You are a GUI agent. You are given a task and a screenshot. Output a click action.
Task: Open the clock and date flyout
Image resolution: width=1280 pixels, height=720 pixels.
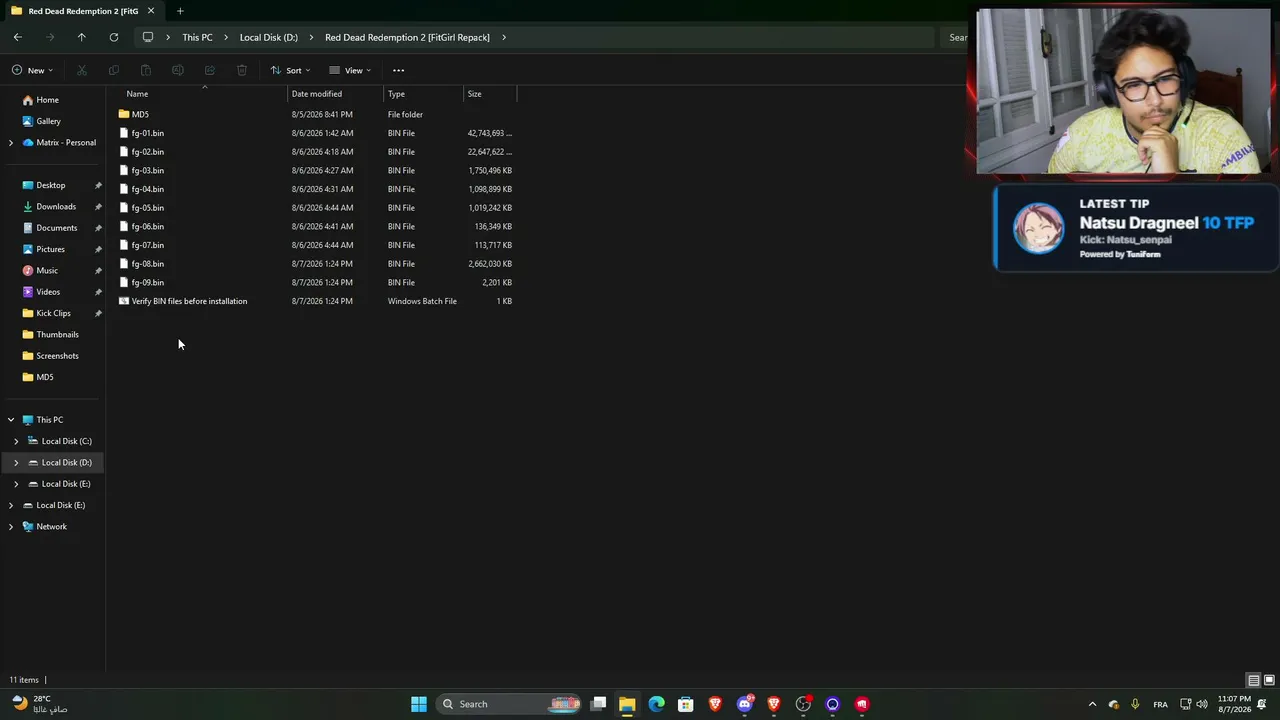pyautogui.click(x=1234, y=704)
